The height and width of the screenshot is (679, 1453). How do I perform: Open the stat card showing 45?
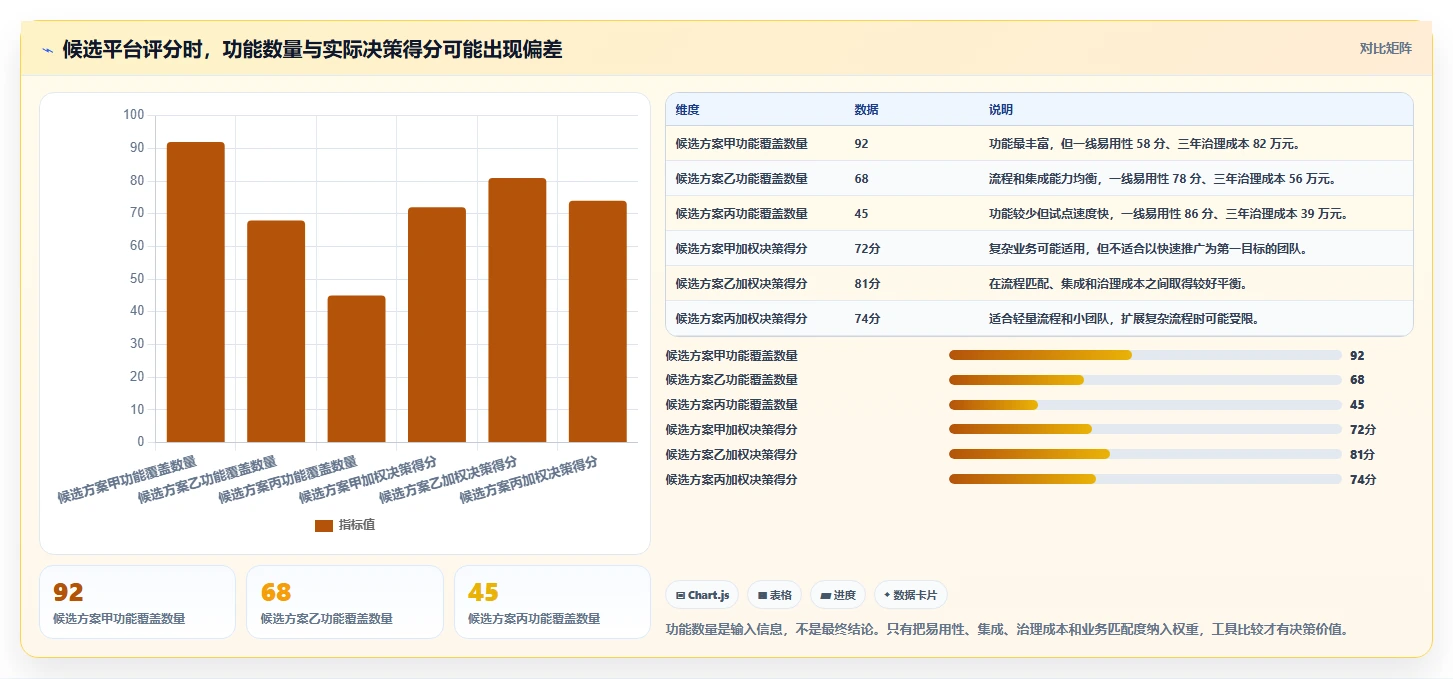[552, 602]
